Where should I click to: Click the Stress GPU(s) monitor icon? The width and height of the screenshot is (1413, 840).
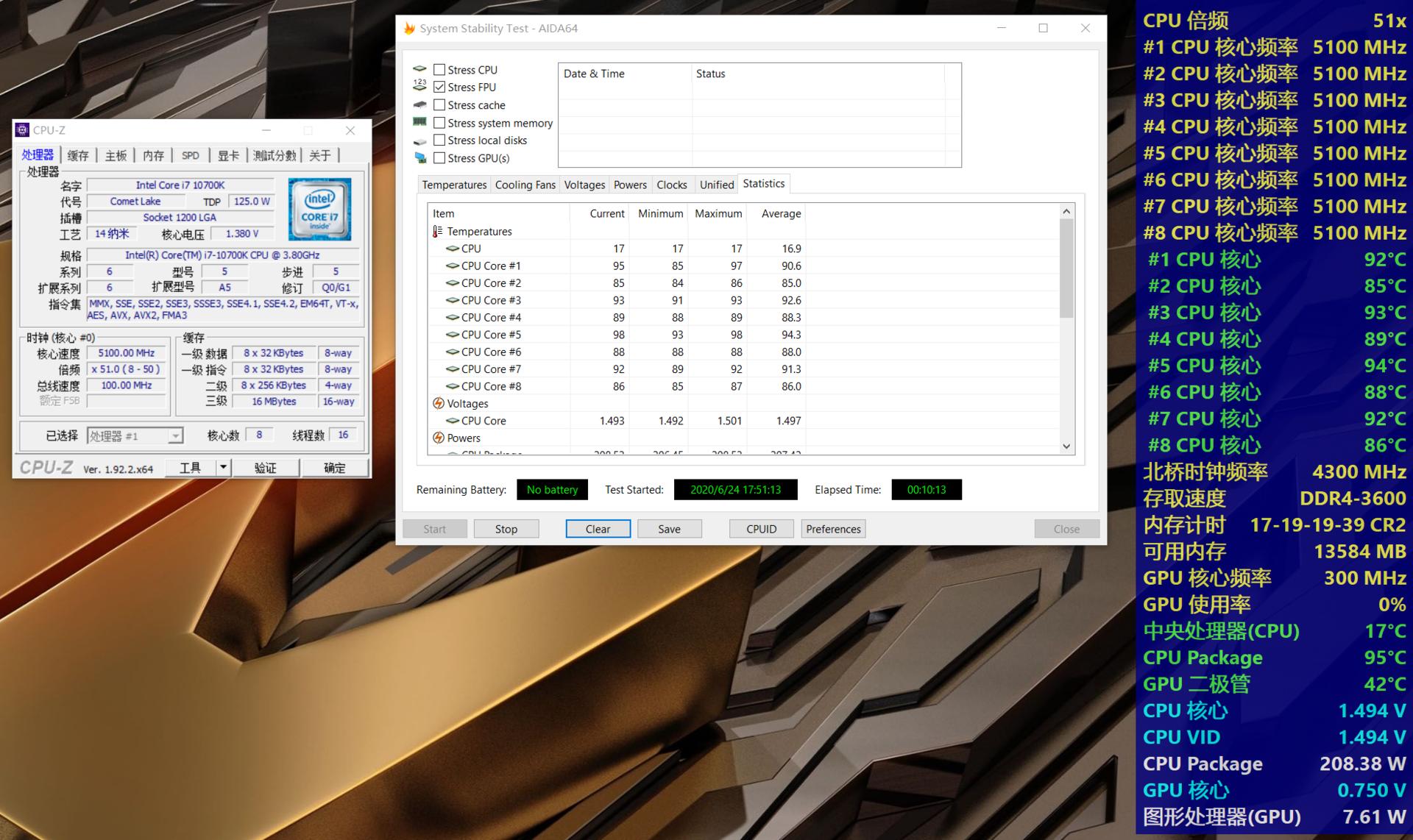pos(419,157)
